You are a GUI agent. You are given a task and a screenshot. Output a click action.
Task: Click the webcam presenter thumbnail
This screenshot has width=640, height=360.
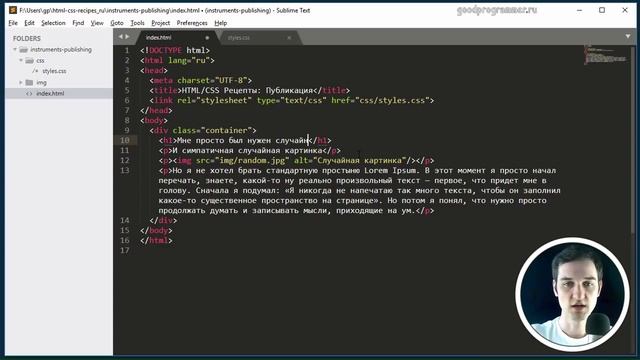pyautogui.click(x=572, y=294)
